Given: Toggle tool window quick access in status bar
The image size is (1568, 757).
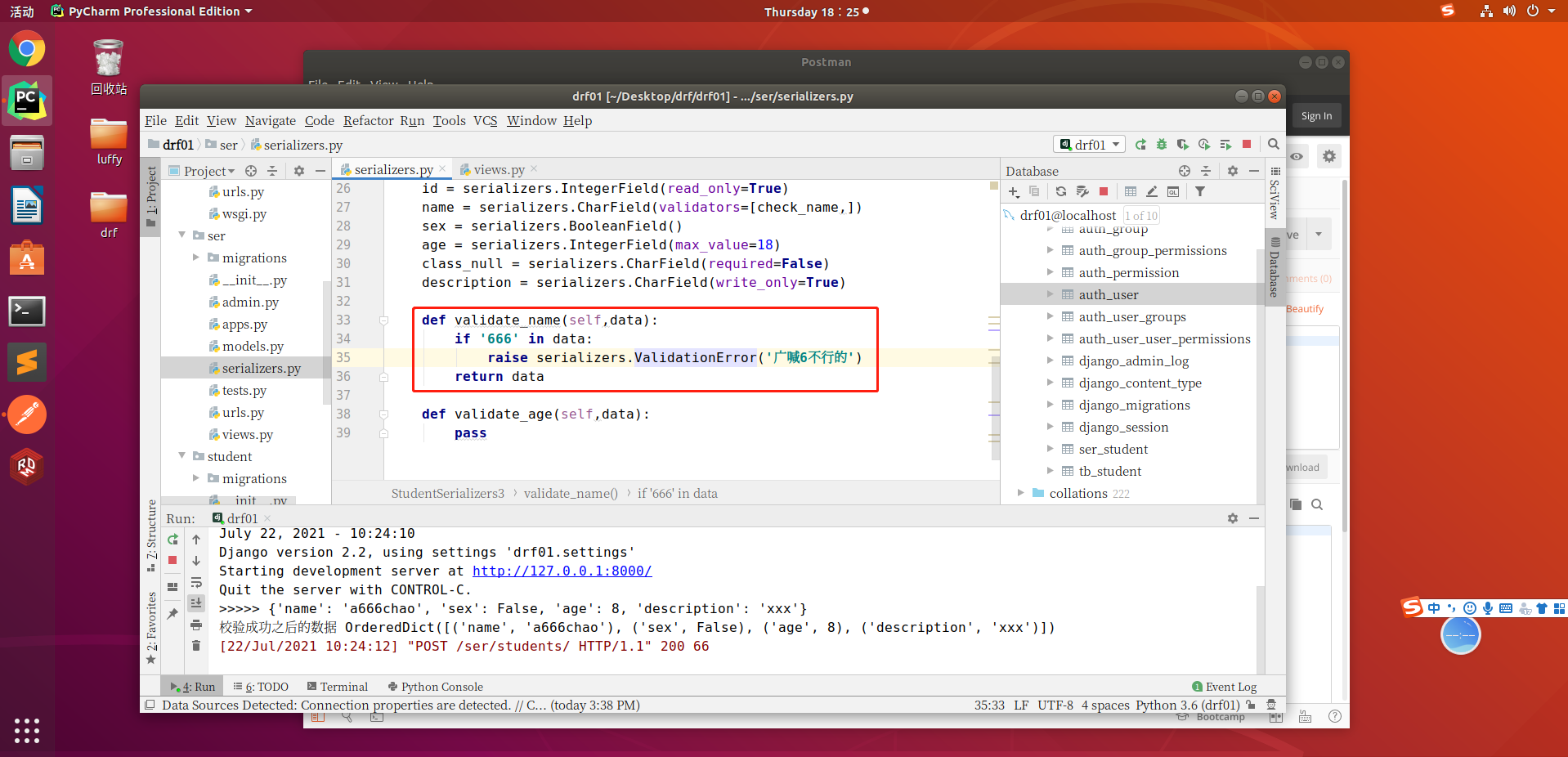Looking at the screenshot, I should coord(150,705).
